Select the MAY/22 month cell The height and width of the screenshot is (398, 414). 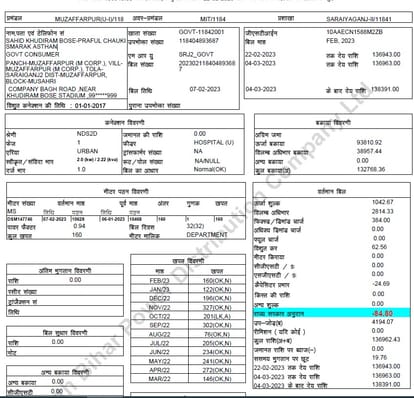160,361
